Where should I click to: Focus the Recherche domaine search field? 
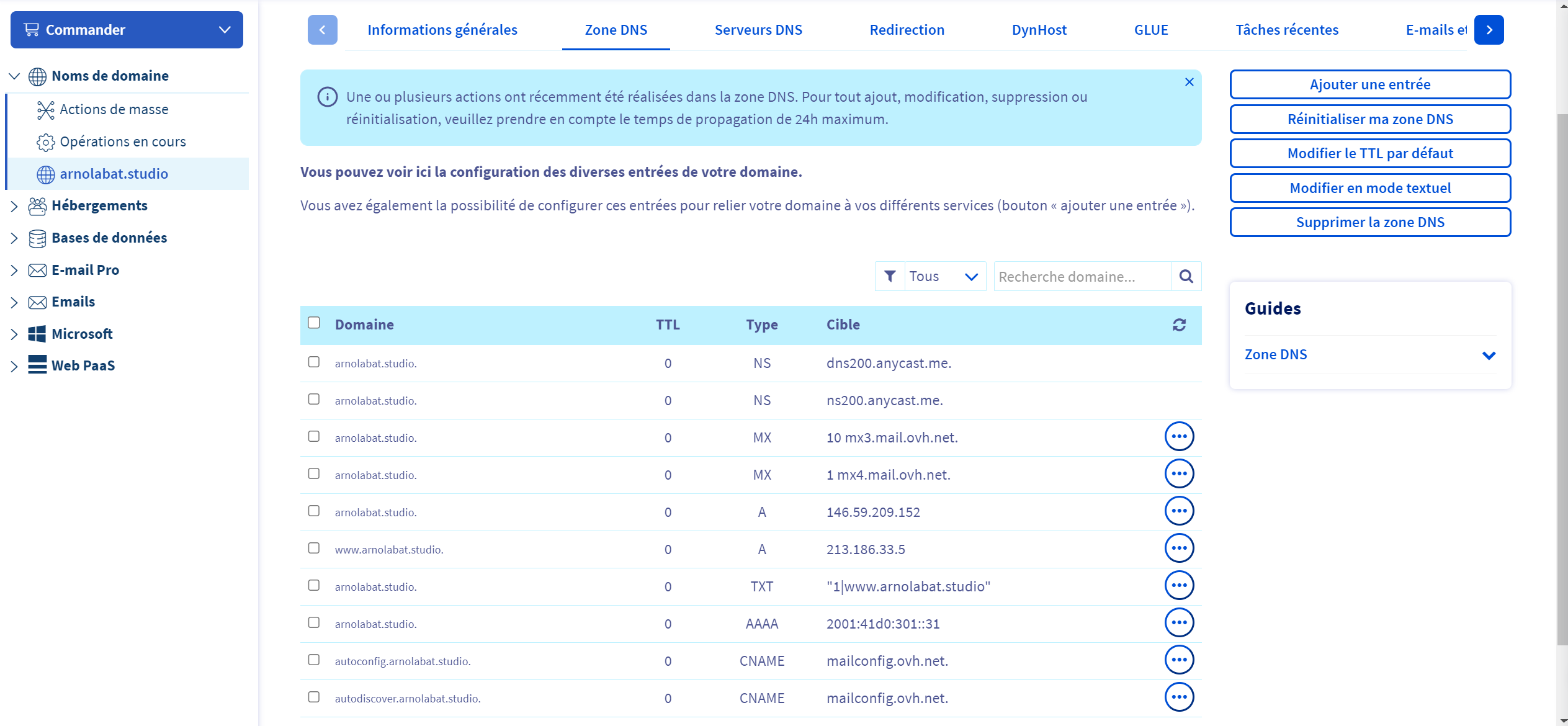(x=1082, y=277)
